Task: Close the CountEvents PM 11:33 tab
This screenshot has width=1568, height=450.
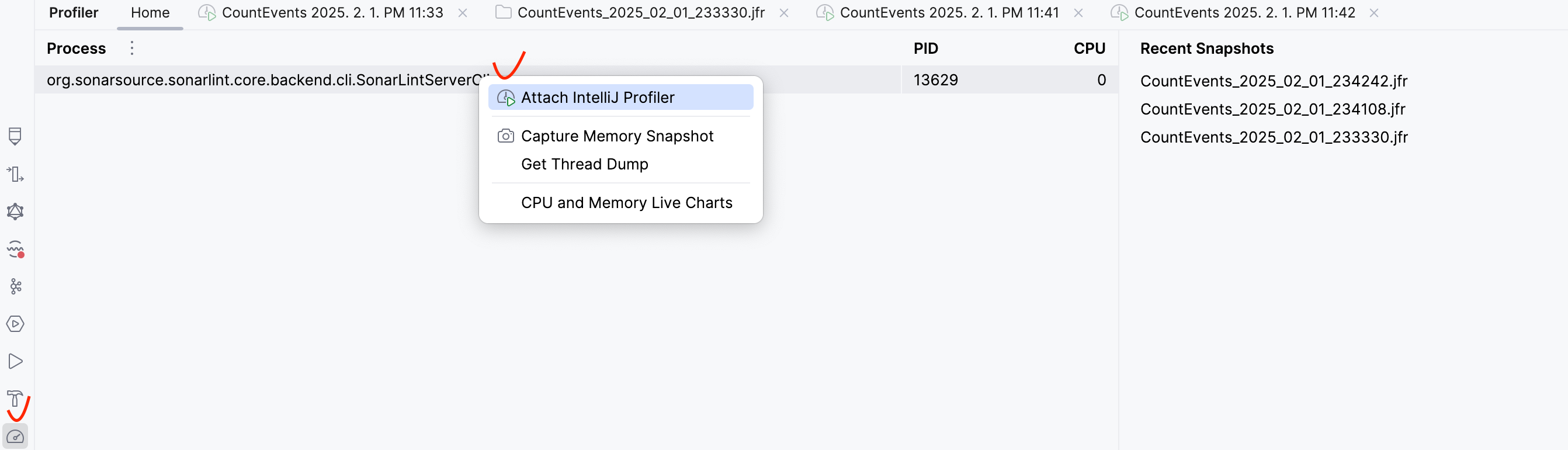Action: pyautogui.click(x=463, y=13)
